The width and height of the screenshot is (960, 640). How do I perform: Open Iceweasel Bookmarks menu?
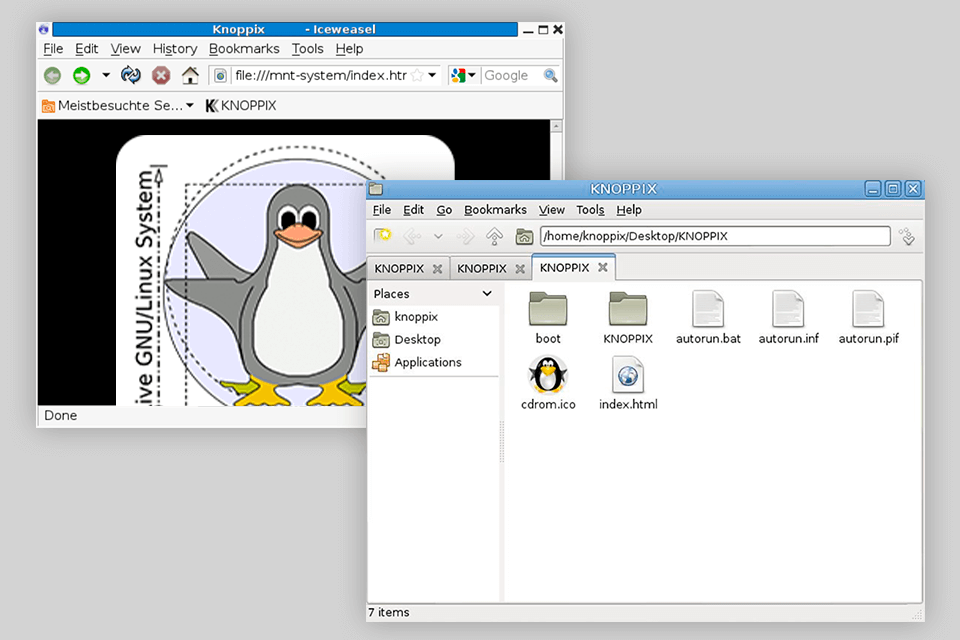(x=244, y=48)
